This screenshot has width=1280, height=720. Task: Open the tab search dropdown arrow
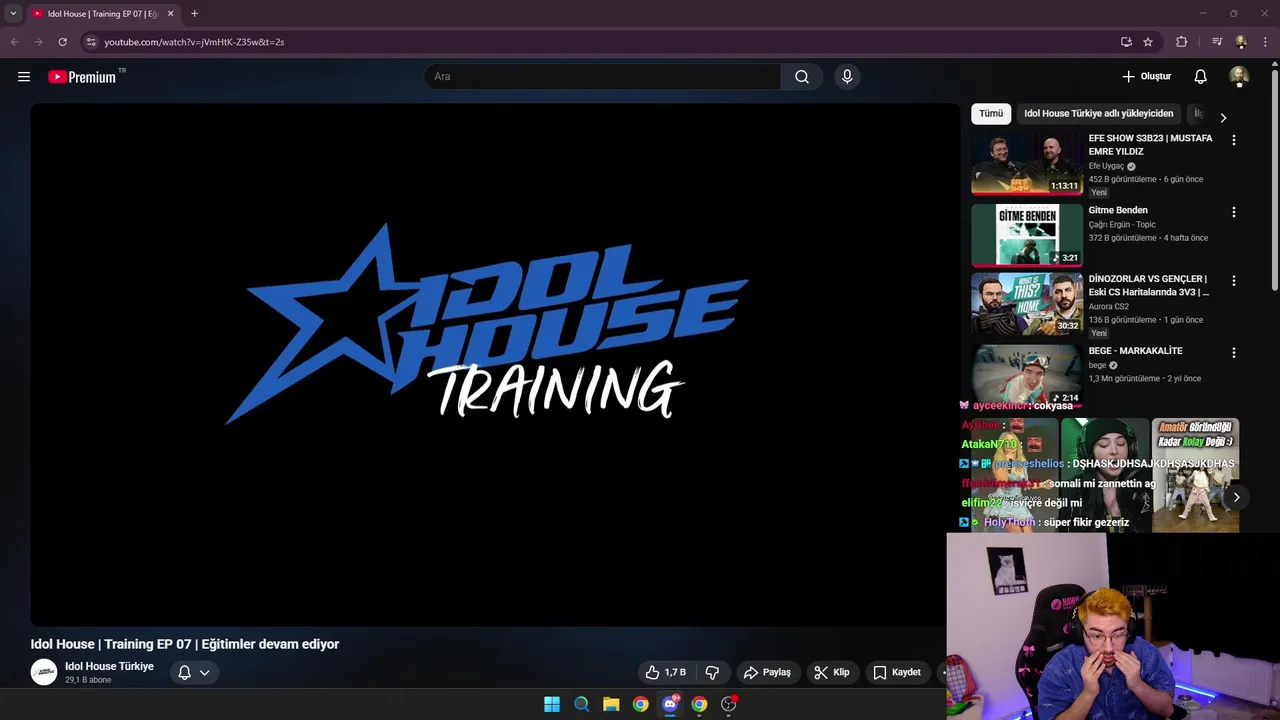pos(13,14)
